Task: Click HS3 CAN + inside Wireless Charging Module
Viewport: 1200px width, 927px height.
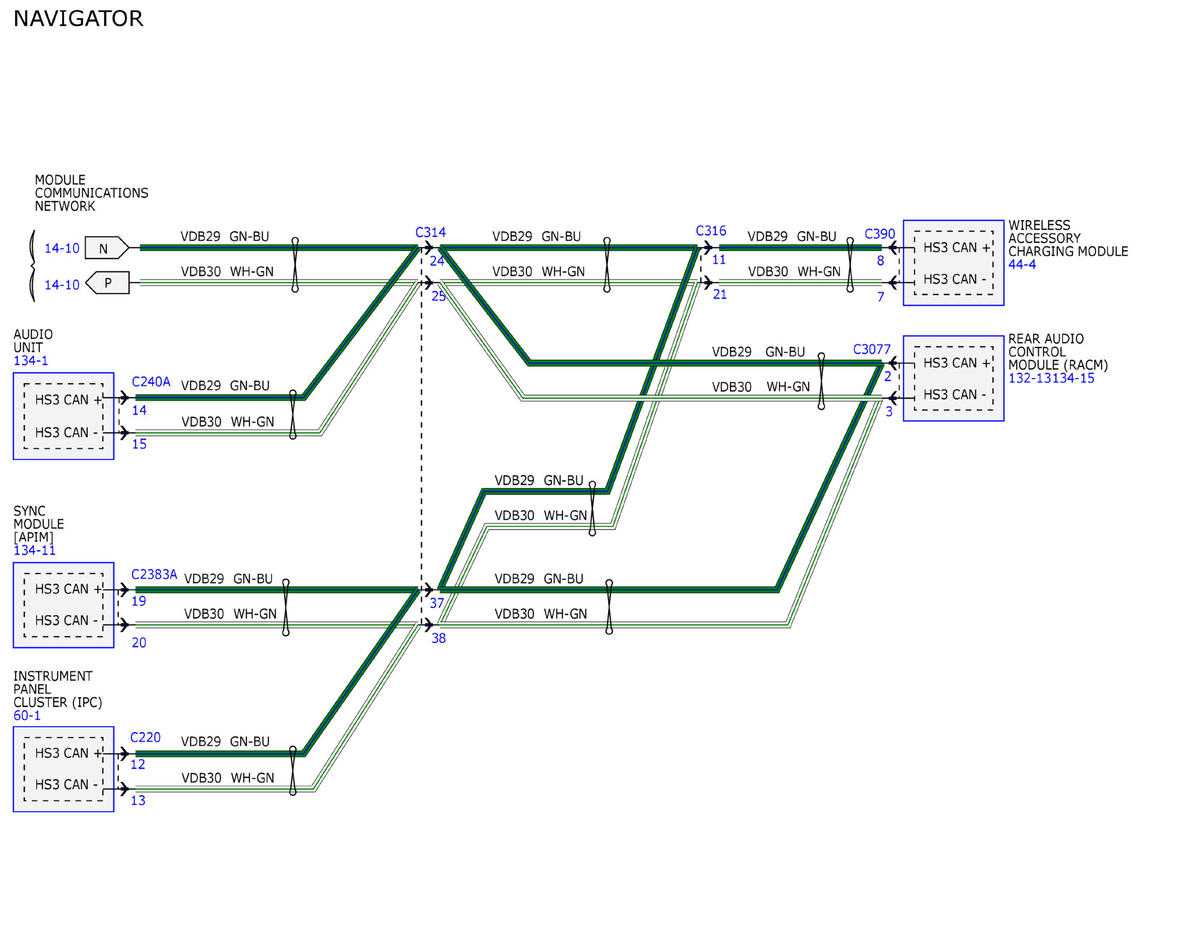Action: coord(957,247)
